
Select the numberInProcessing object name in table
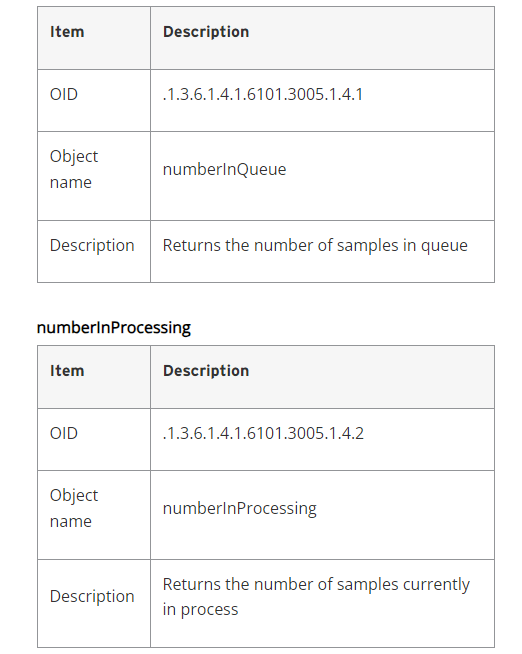pyautogui.click(x=239, y=508)
